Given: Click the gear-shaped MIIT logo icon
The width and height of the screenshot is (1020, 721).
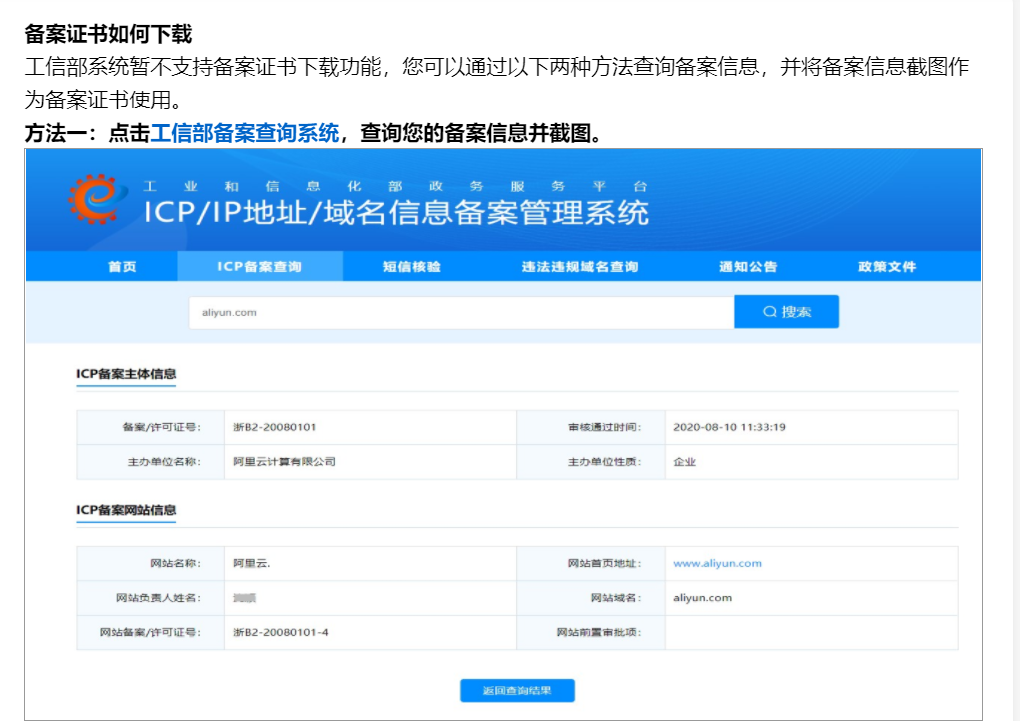Looking at the screenshot, I should [x=96, y=199].
